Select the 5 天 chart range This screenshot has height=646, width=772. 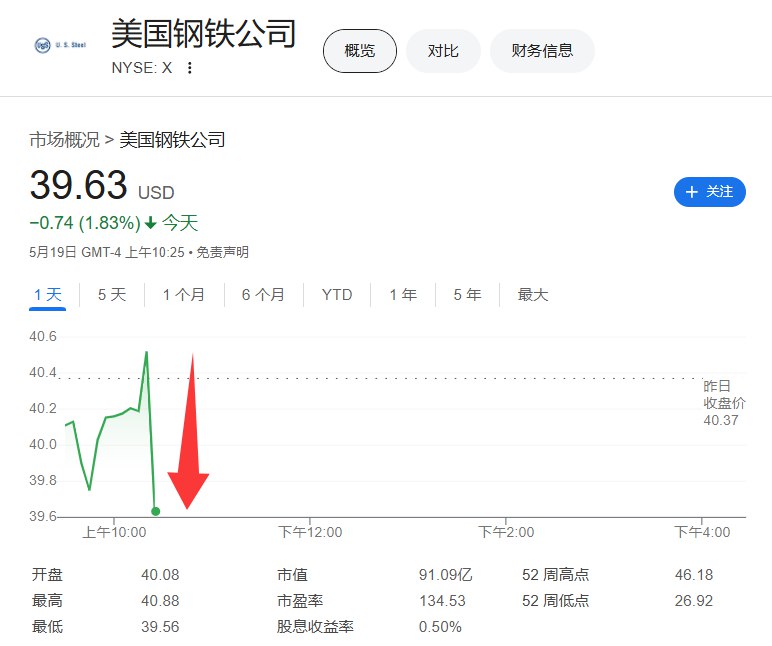click(x=112, y=295)
